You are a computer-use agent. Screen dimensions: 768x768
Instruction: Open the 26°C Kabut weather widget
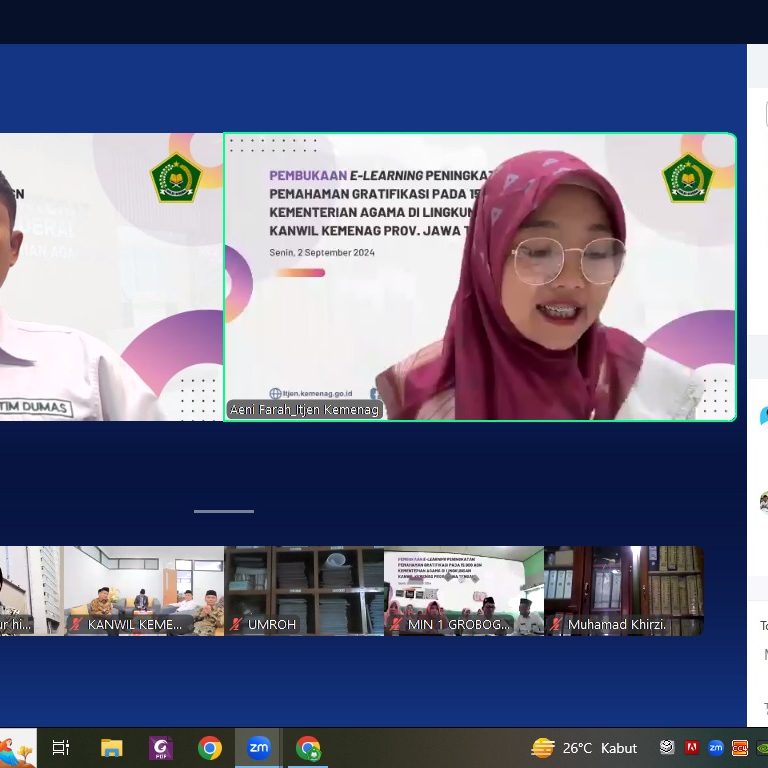pyautogui.click(x=584, y=748)
